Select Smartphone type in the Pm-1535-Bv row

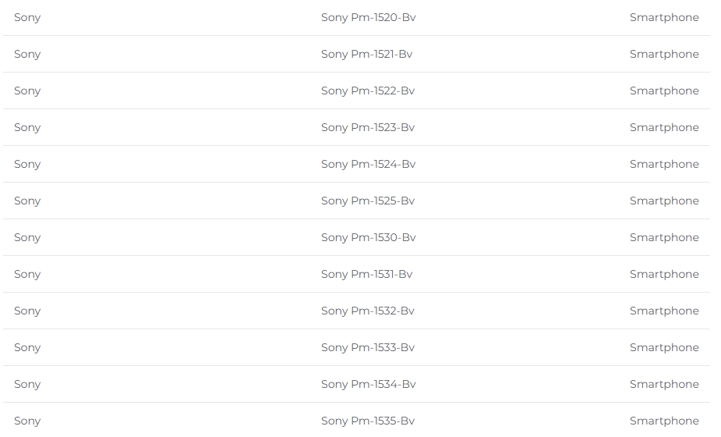664,421
